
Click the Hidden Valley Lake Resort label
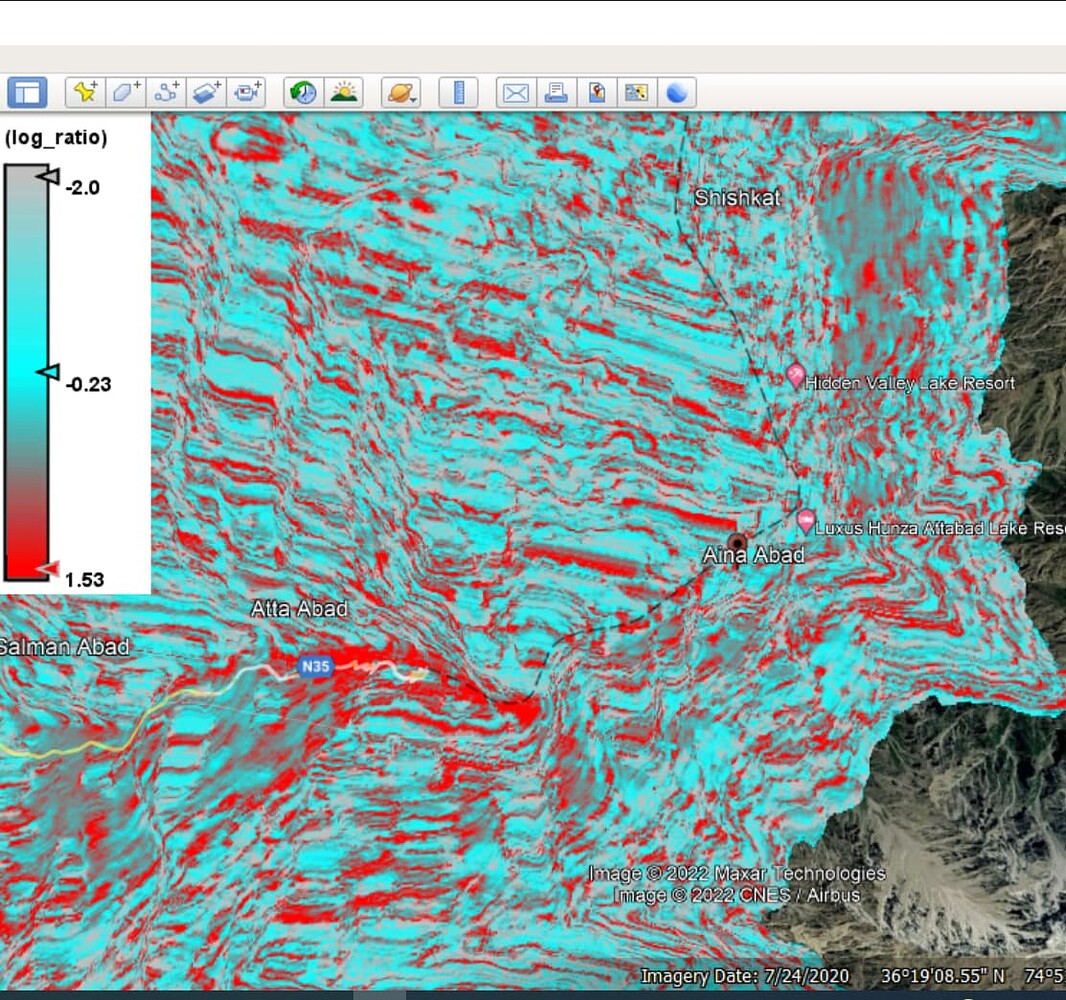910,383
